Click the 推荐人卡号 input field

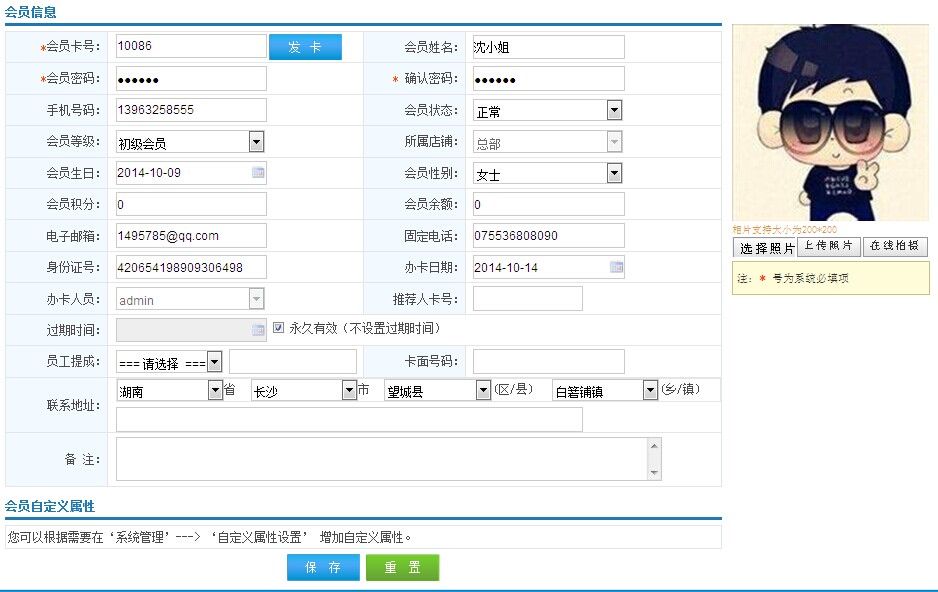[x=528, y=299]
